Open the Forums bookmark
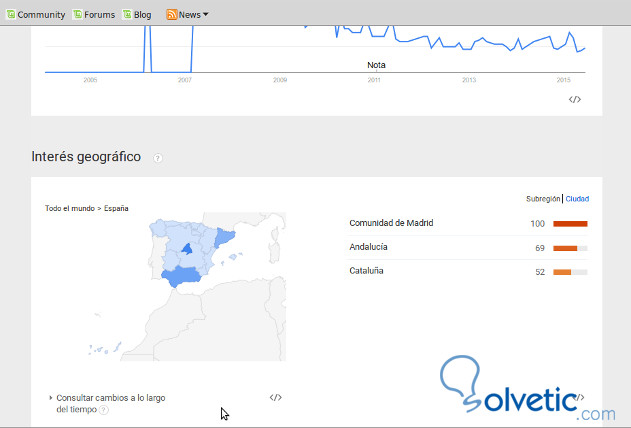The width and height of the screenshot is (631, 428). (x=94, y=15)
